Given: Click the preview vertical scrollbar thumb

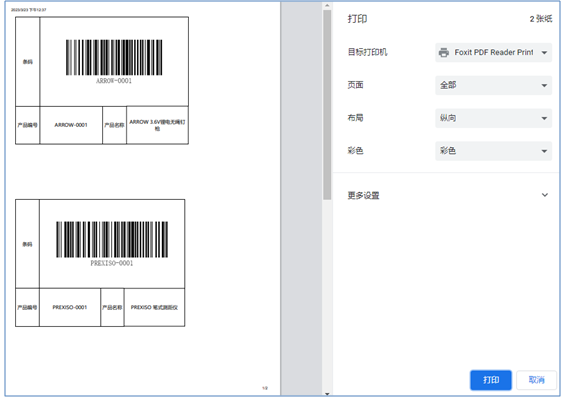Looking at the screenshot, I should click(x=327, y=105).
